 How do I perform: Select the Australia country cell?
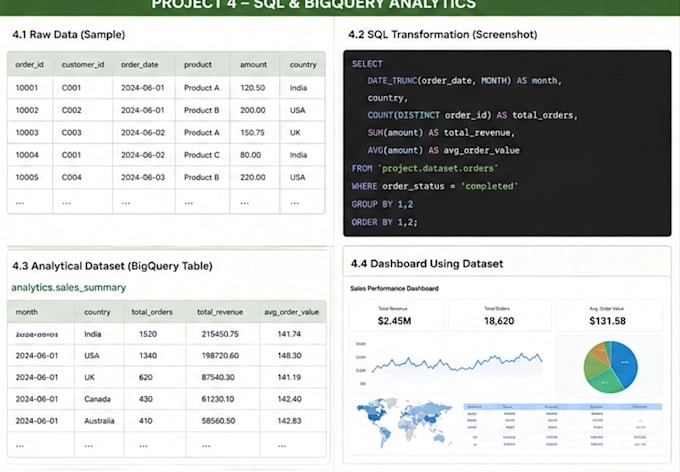click(x=99, y=421)
